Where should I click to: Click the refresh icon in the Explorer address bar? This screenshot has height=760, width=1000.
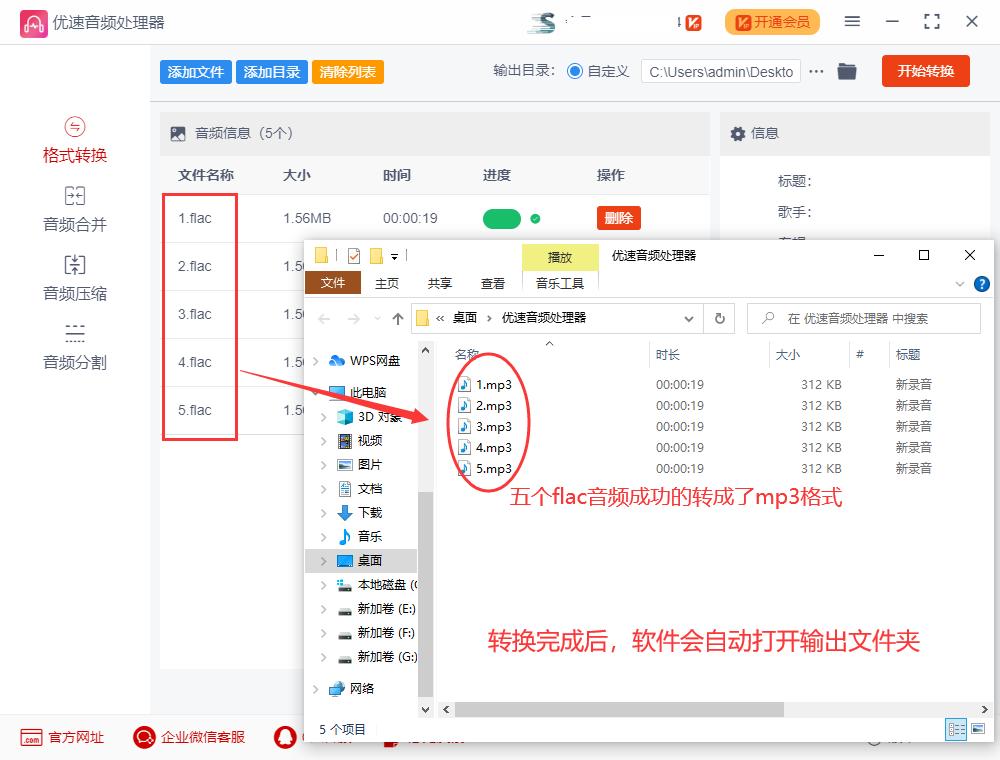[x=719, y=317]
